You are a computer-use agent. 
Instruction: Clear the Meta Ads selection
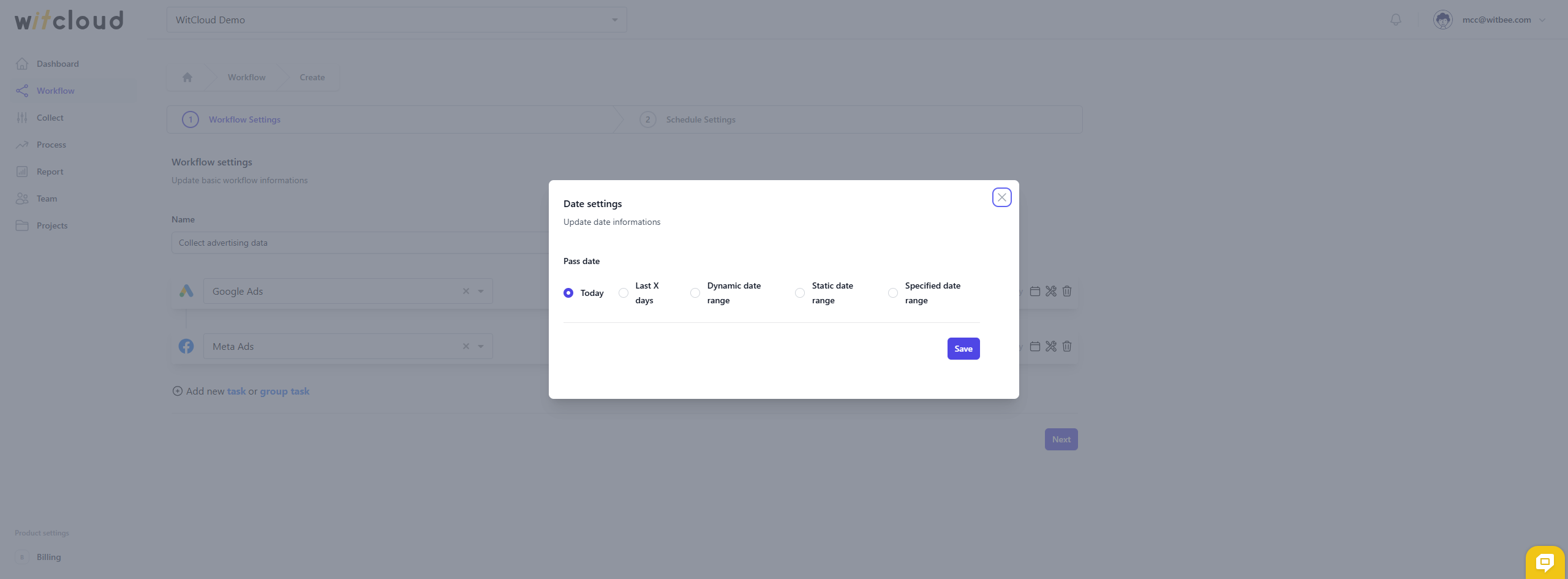click(x=466, y=346)
